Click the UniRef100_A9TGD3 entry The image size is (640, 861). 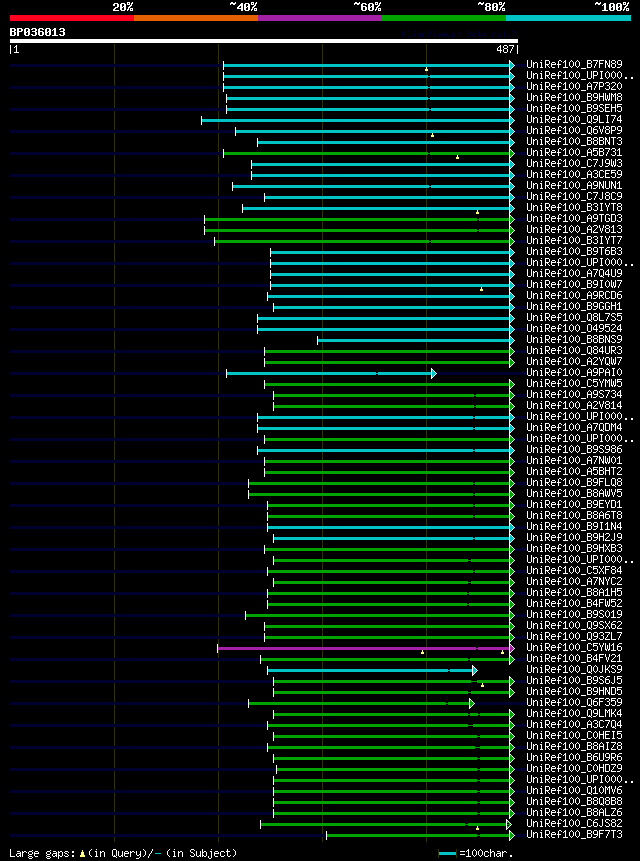pyautogui.click(x=574, y=219)
